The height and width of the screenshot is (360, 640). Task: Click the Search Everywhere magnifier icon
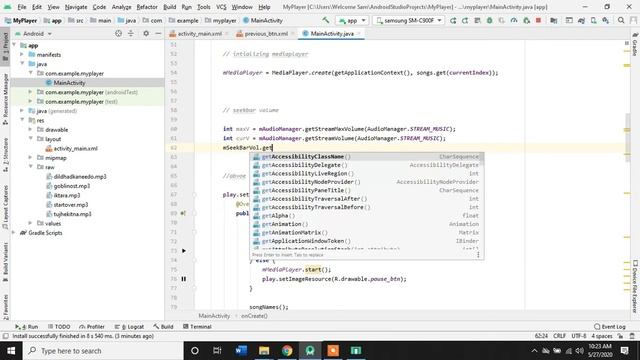(x=621, y=20)
